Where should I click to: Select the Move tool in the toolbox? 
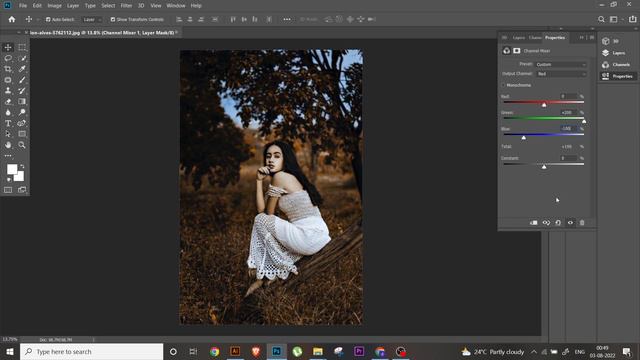click(x=8, y=47)
